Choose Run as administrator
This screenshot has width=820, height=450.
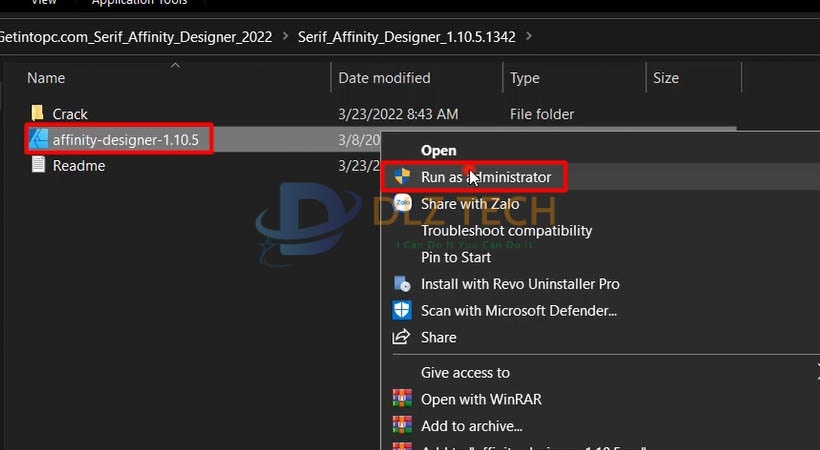486,177
